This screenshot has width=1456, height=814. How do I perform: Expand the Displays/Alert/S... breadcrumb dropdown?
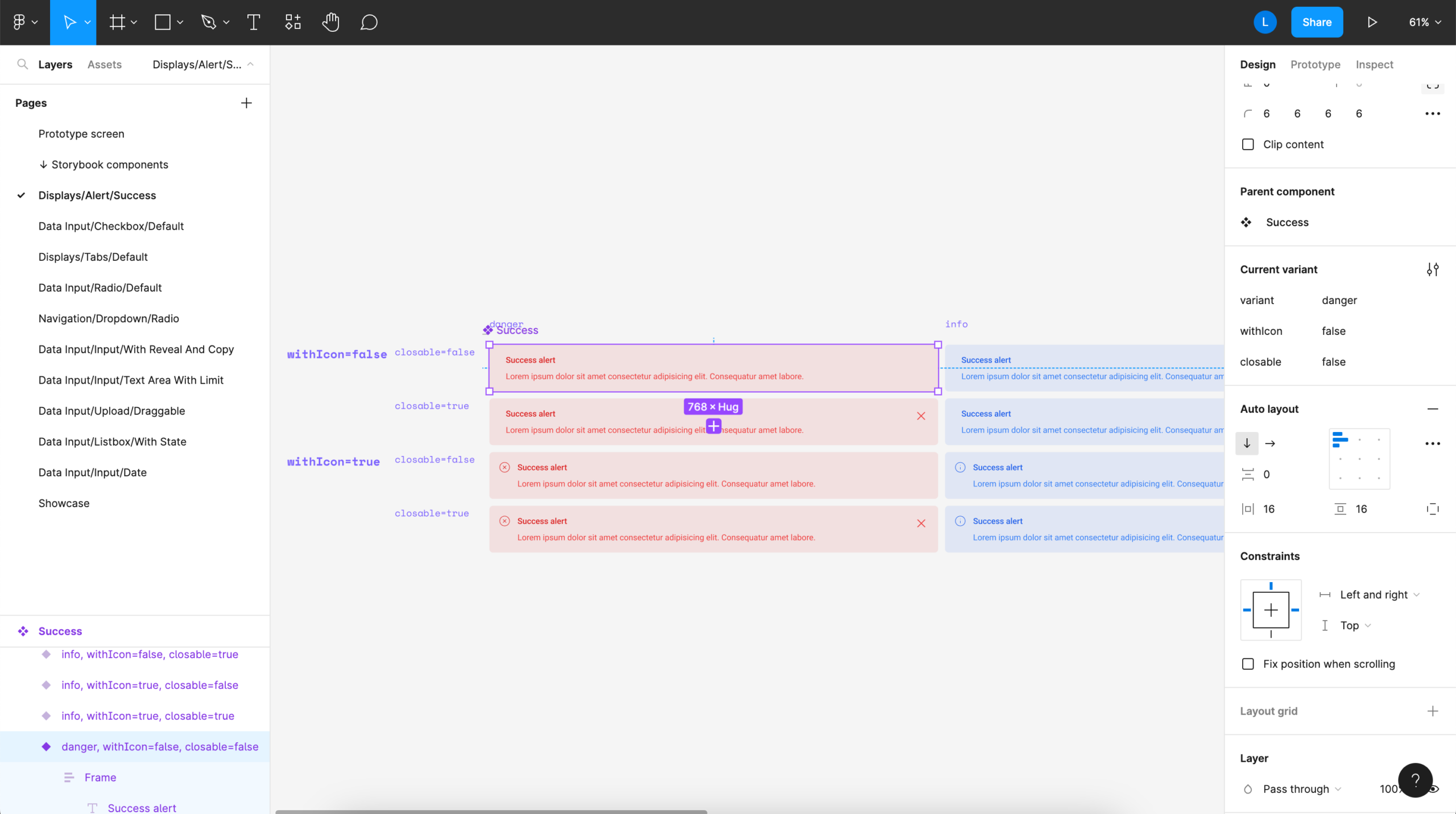[x=253, y=64]
